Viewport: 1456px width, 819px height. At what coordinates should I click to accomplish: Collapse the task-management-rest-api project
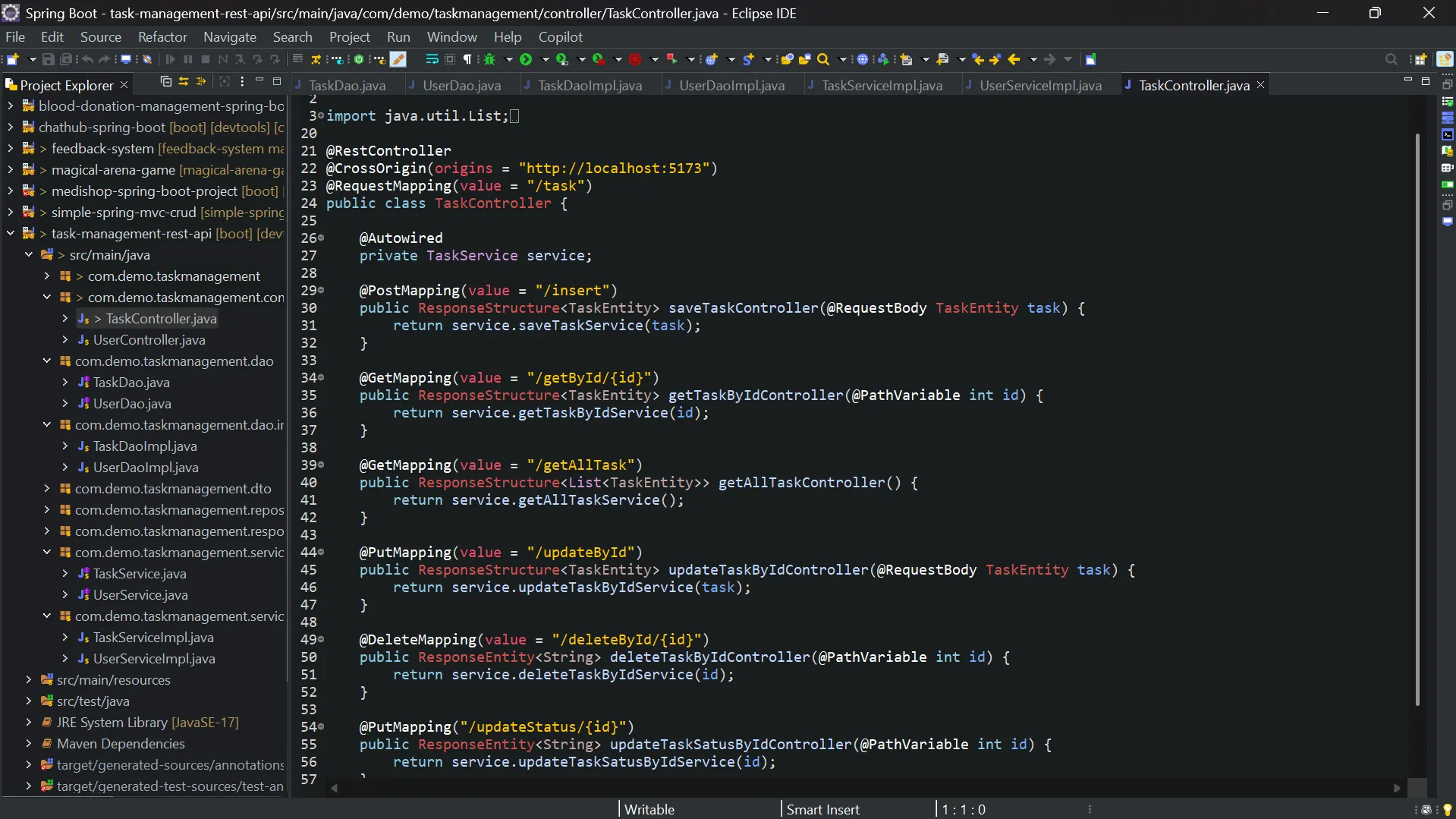(x=11, y=234)
